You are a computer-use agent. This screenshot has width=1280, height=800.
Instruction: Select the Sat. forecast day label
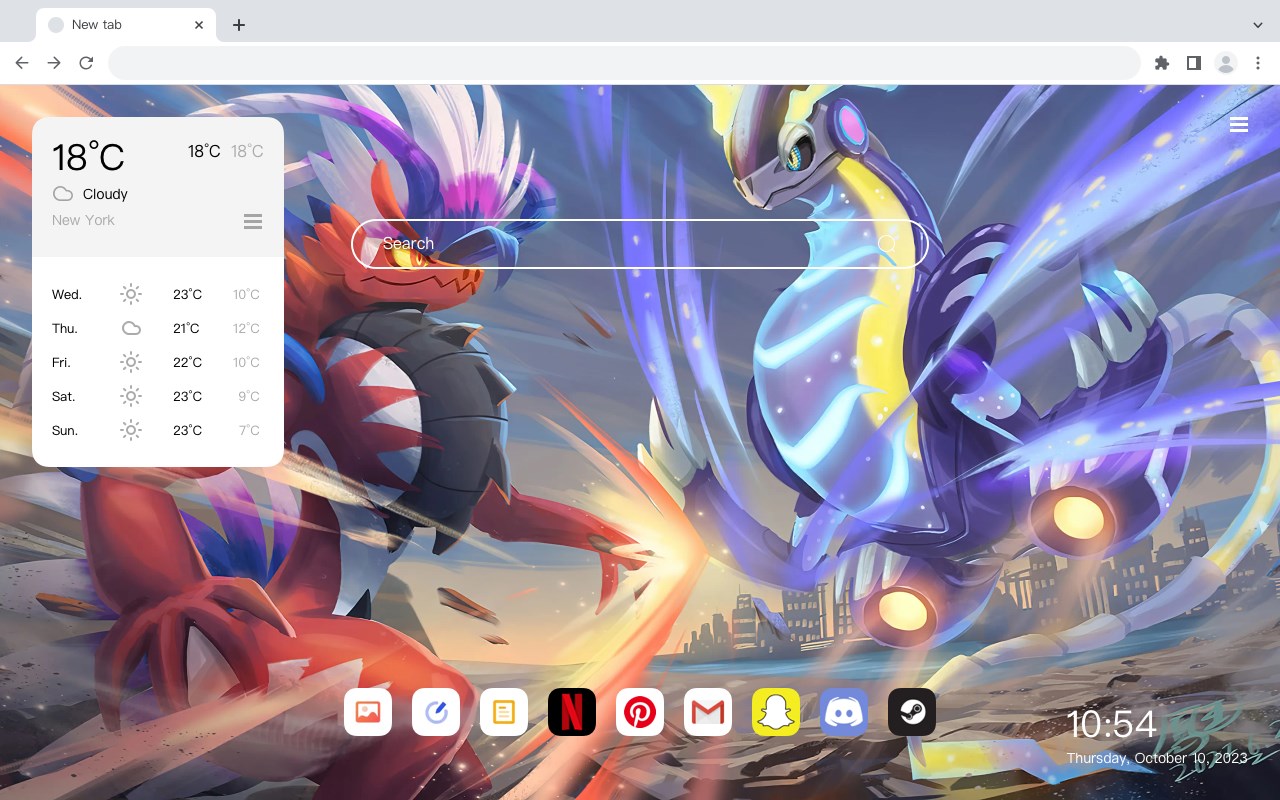click(x=64, y=396)
